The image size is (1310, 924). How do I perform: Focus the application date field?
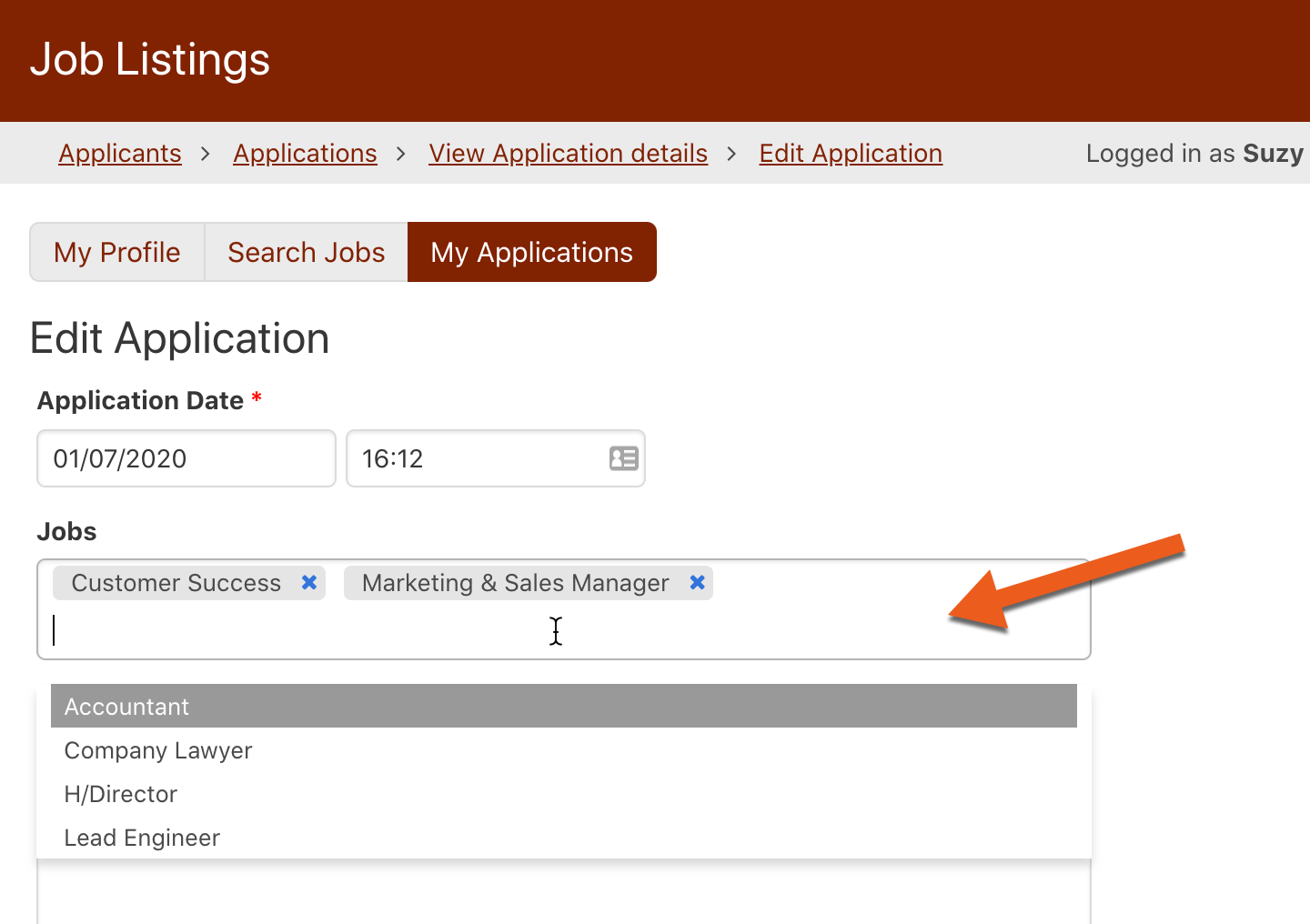click(186, 458)
